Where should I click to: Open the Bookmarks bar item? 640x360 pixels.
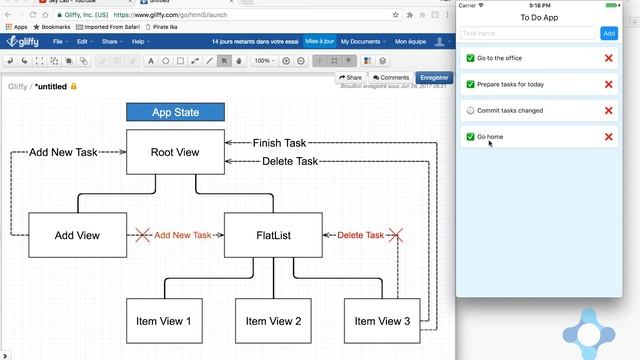click(52, 27)
